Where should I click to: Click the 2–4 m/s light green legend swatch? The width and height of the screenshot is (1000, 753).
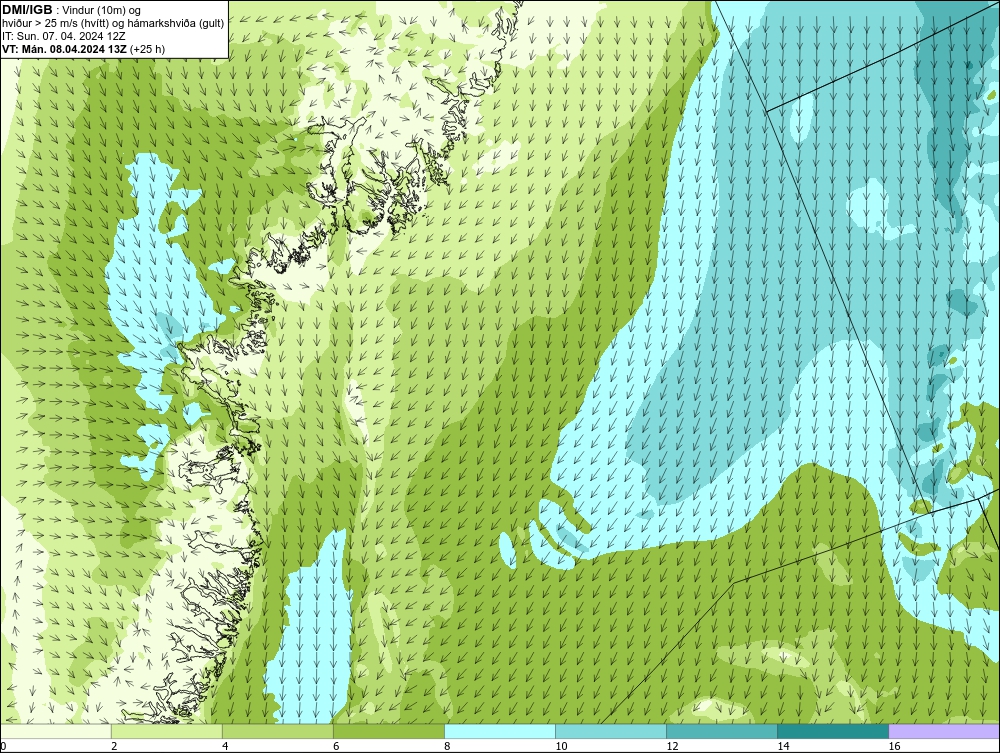(167, 731)
